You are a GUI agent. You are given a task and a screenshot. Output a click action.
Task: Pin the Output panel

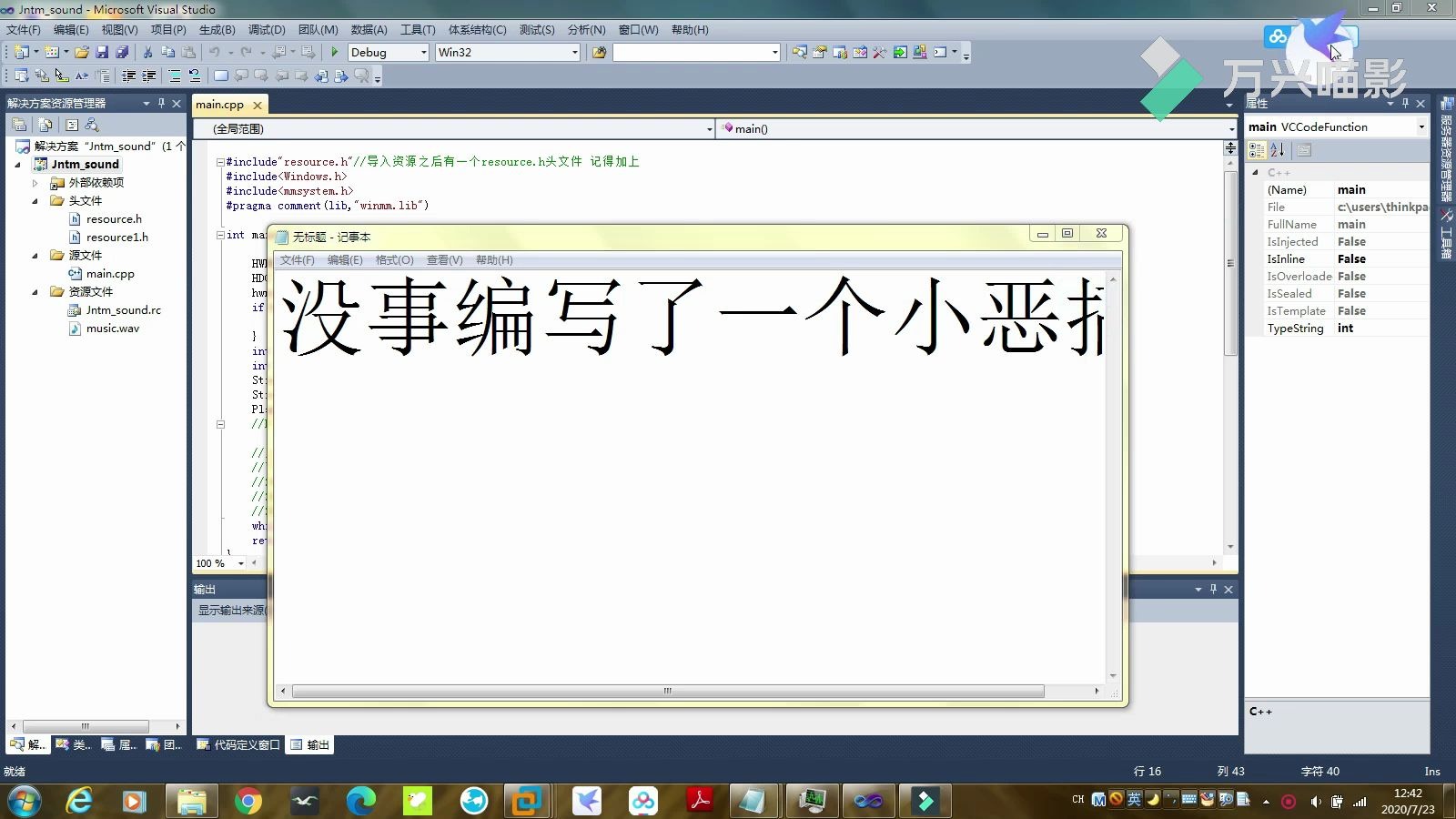(x=1213, y=589)
